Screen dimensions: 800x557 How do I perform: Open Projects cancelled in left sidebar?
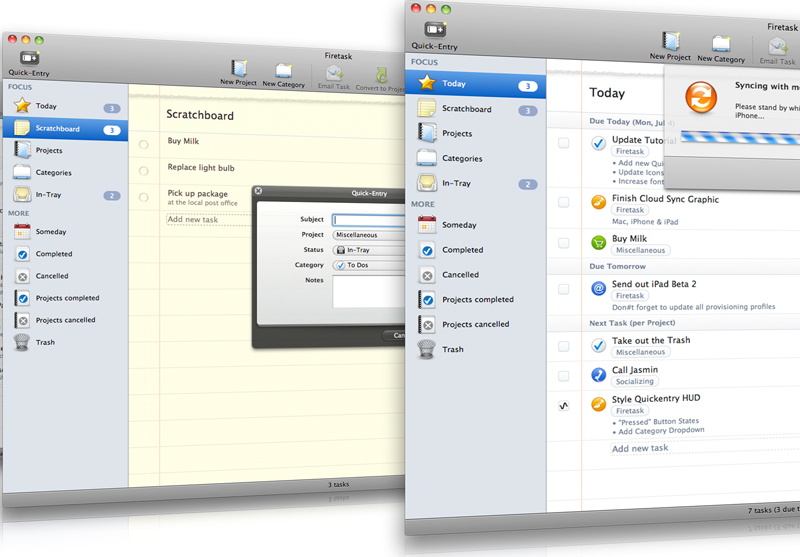pyautogui.click(x=65, y=320)
